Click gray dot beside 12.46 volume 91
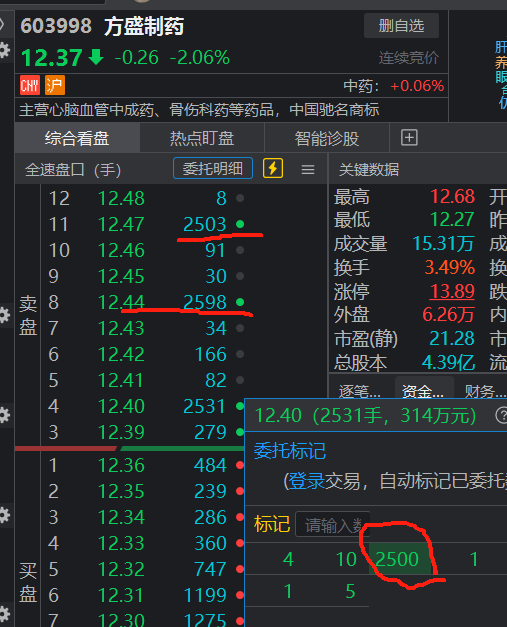Viewport: 507px width, 627px height. coord(240,250)
